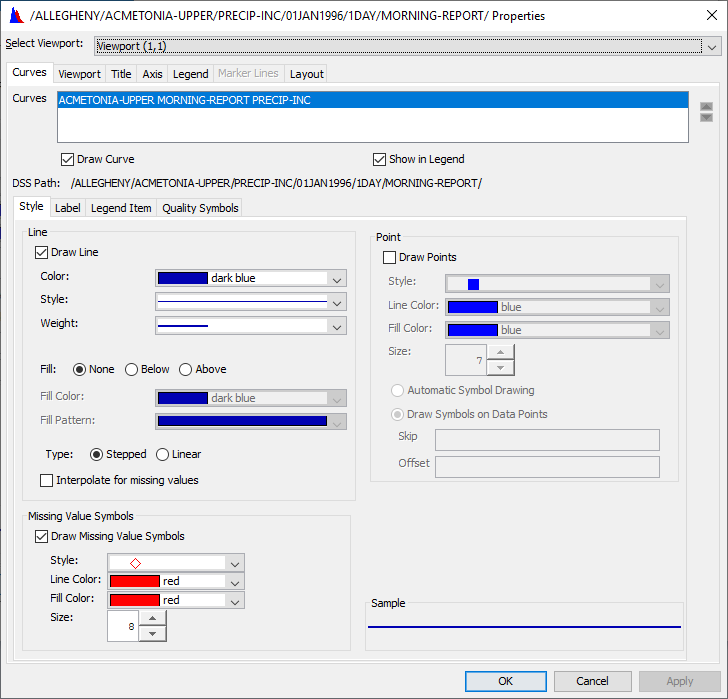
Task: Choose the Below fill radio option
Action: tap(131, 369)
